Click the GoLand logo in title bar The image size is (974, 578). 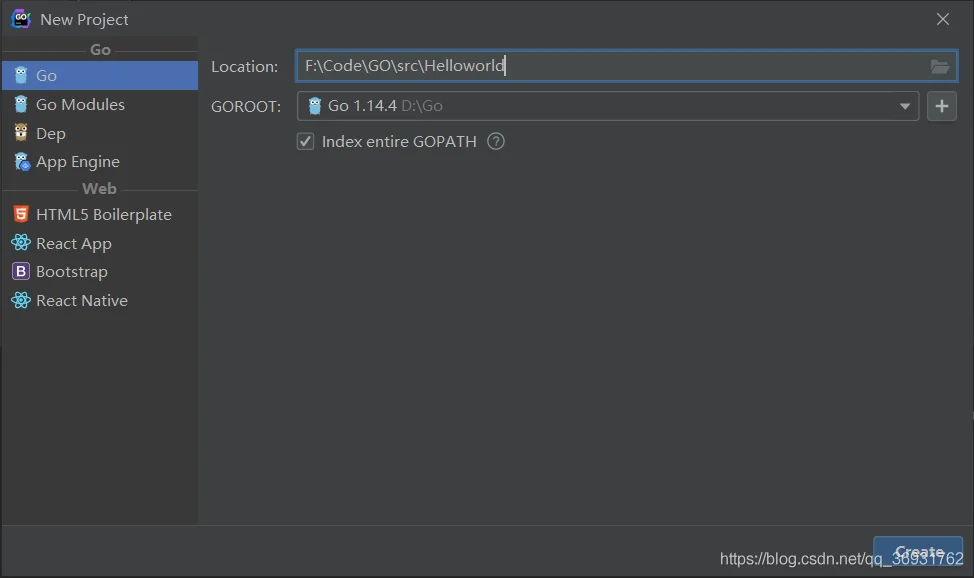pos(21,19)
